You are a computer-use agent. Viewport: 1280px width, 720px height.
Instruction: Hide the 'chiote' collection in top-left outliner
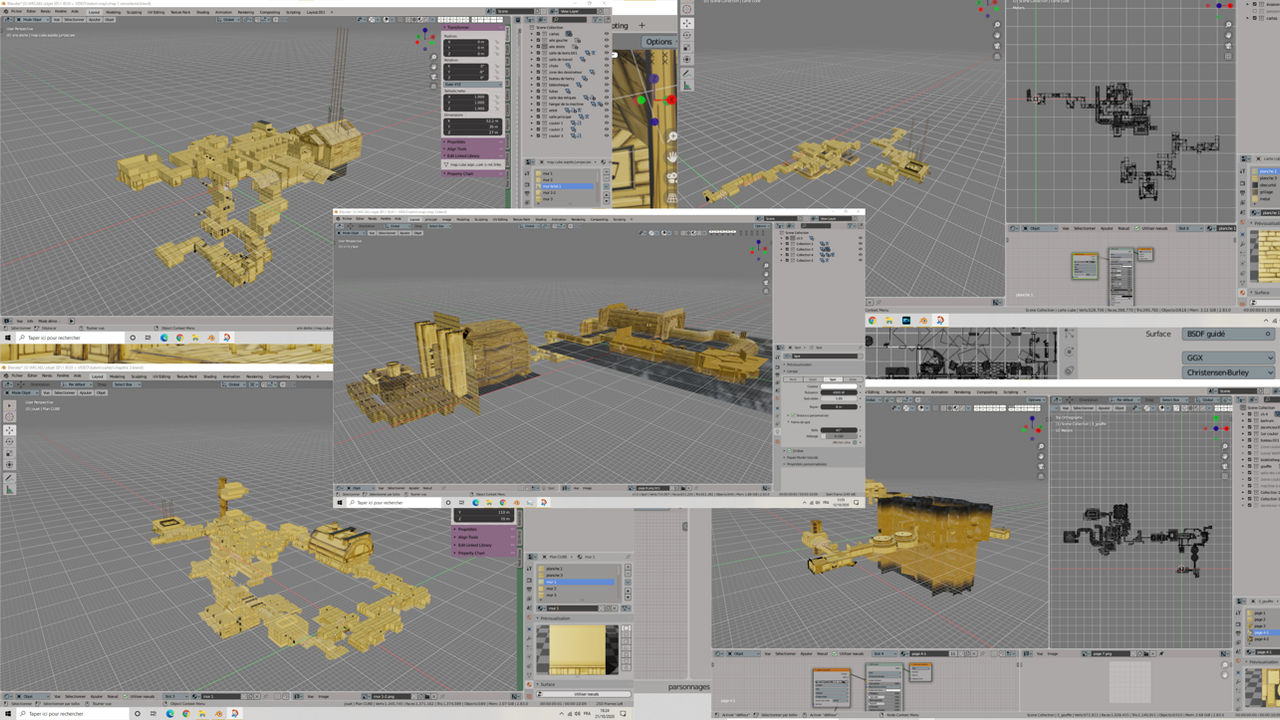pyautogui.click(x=606, y=65)
